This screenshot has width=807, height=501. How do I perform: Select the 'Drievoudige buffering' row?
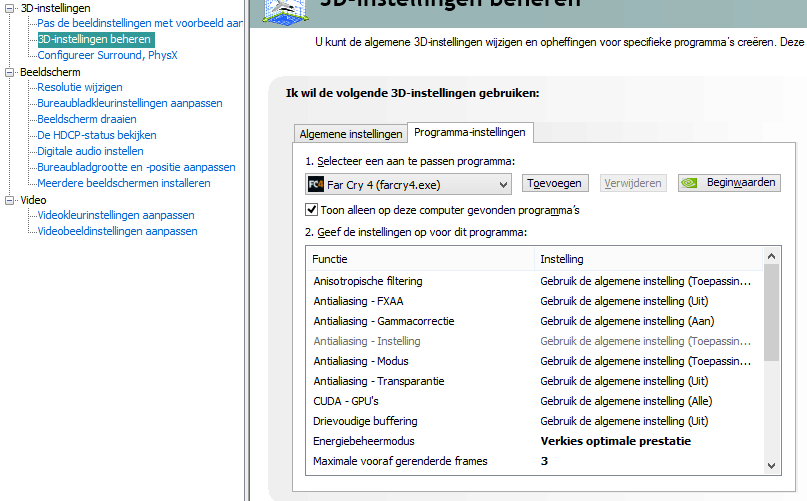[534, 421]
